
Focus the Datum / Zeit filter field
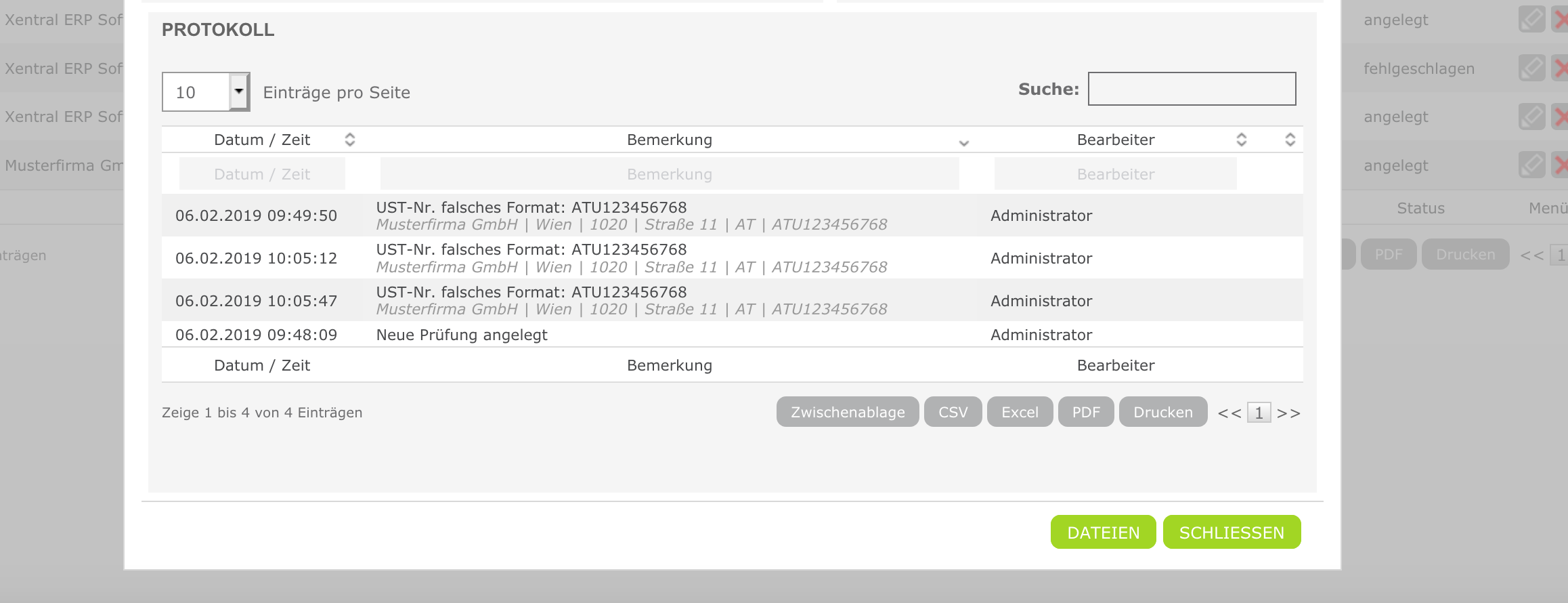[262, 174]
